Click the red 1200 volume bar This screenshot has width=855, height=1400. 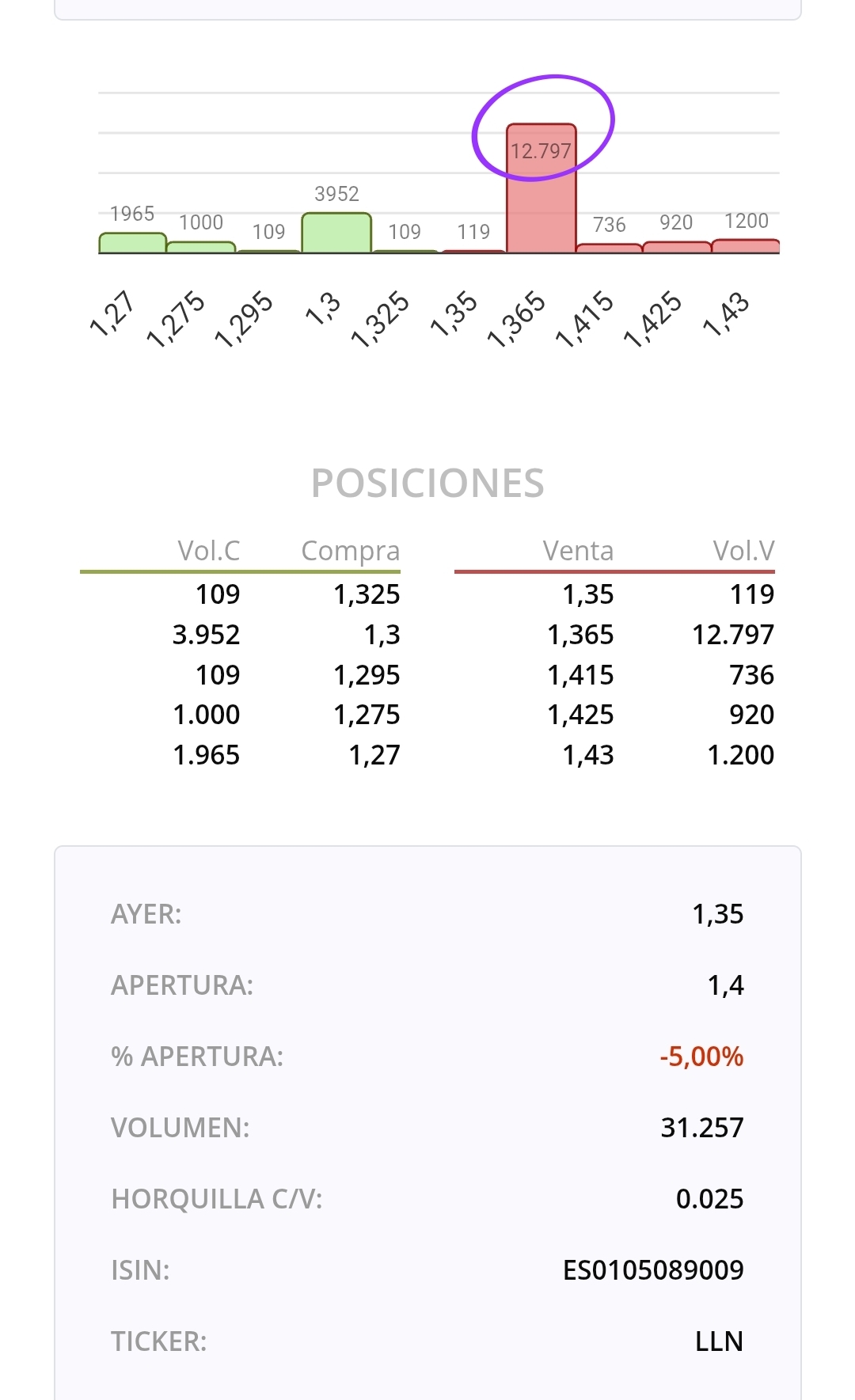[746, 246]
